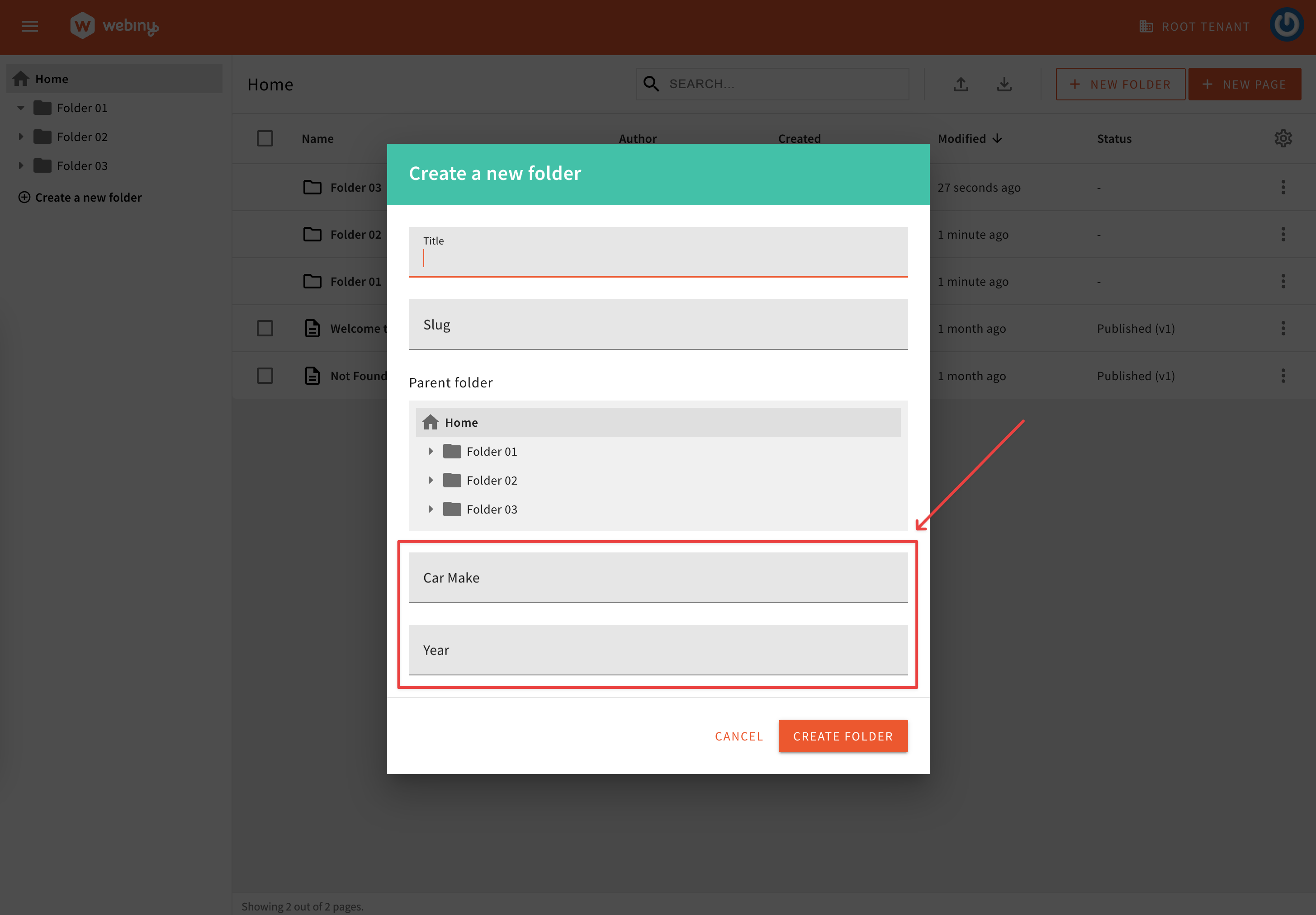
Task: Click CANCEL to dismiss the dialog
Action: [739, 736]
